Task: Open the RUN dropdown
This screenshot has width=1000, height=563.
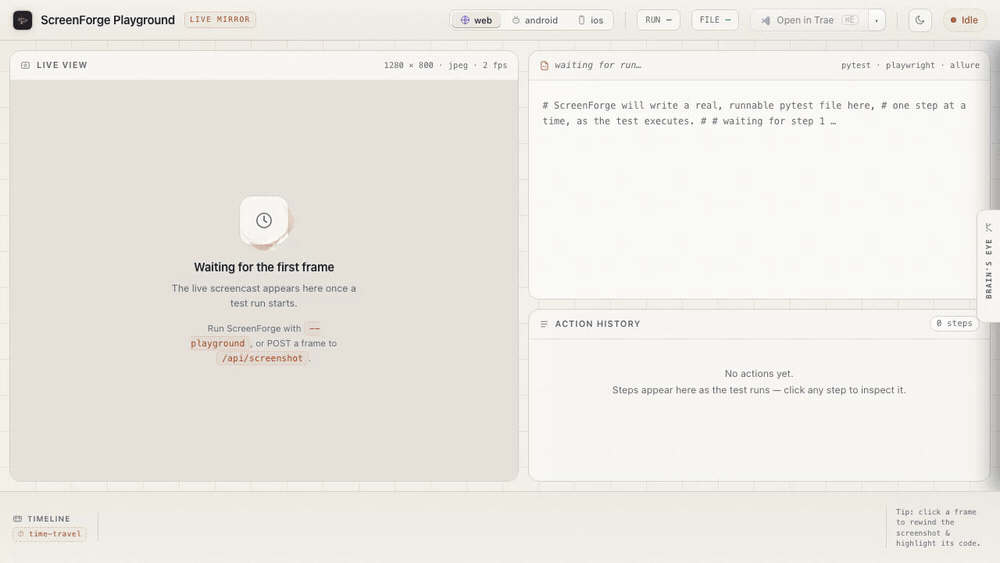Action: pos(658,20)
